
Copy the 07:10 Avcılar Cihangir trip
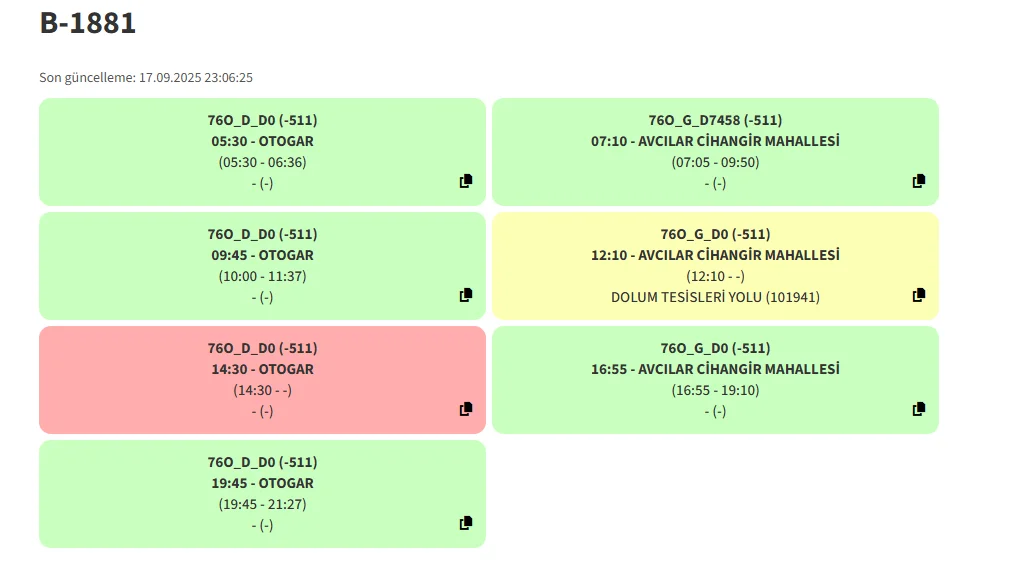[919, 181]
